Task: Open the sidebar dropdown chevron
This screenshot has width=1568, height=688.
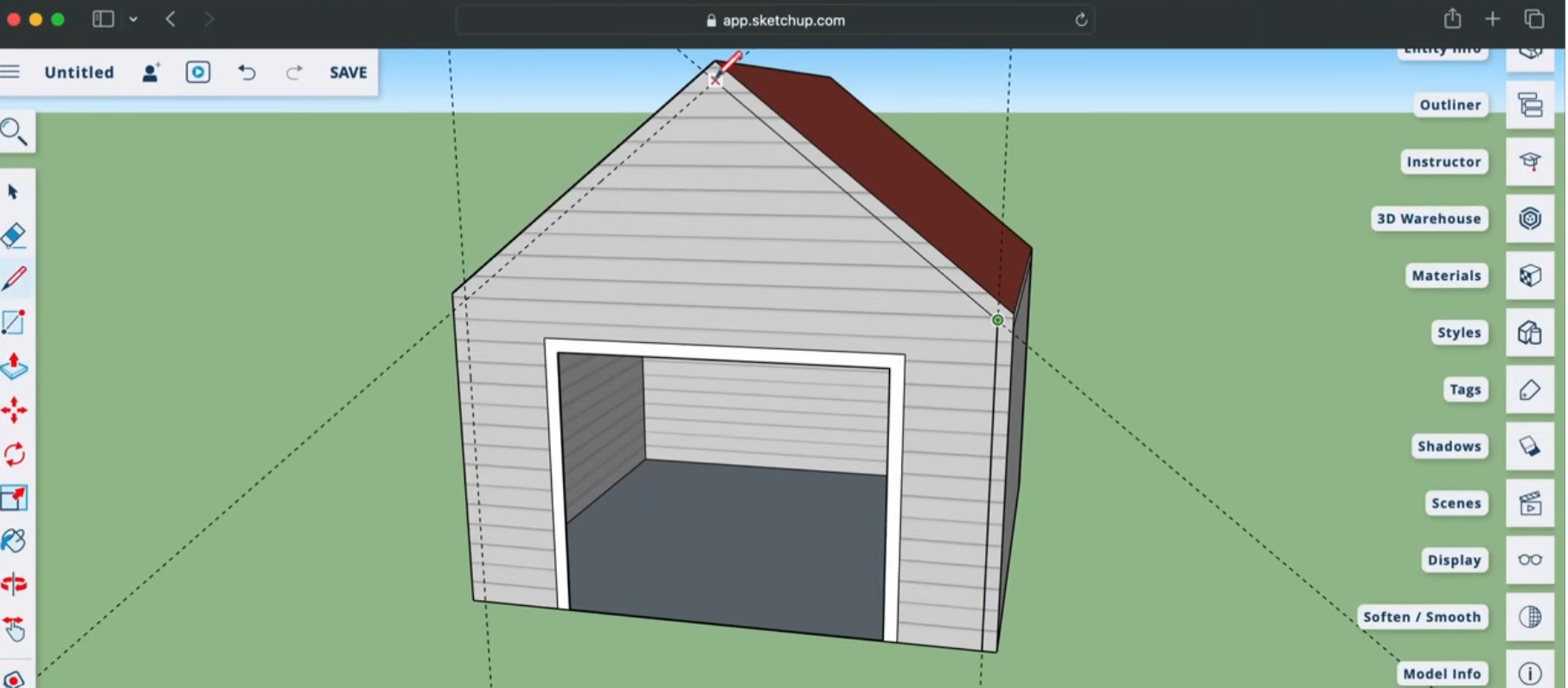Action: click(x=133, y=19)
